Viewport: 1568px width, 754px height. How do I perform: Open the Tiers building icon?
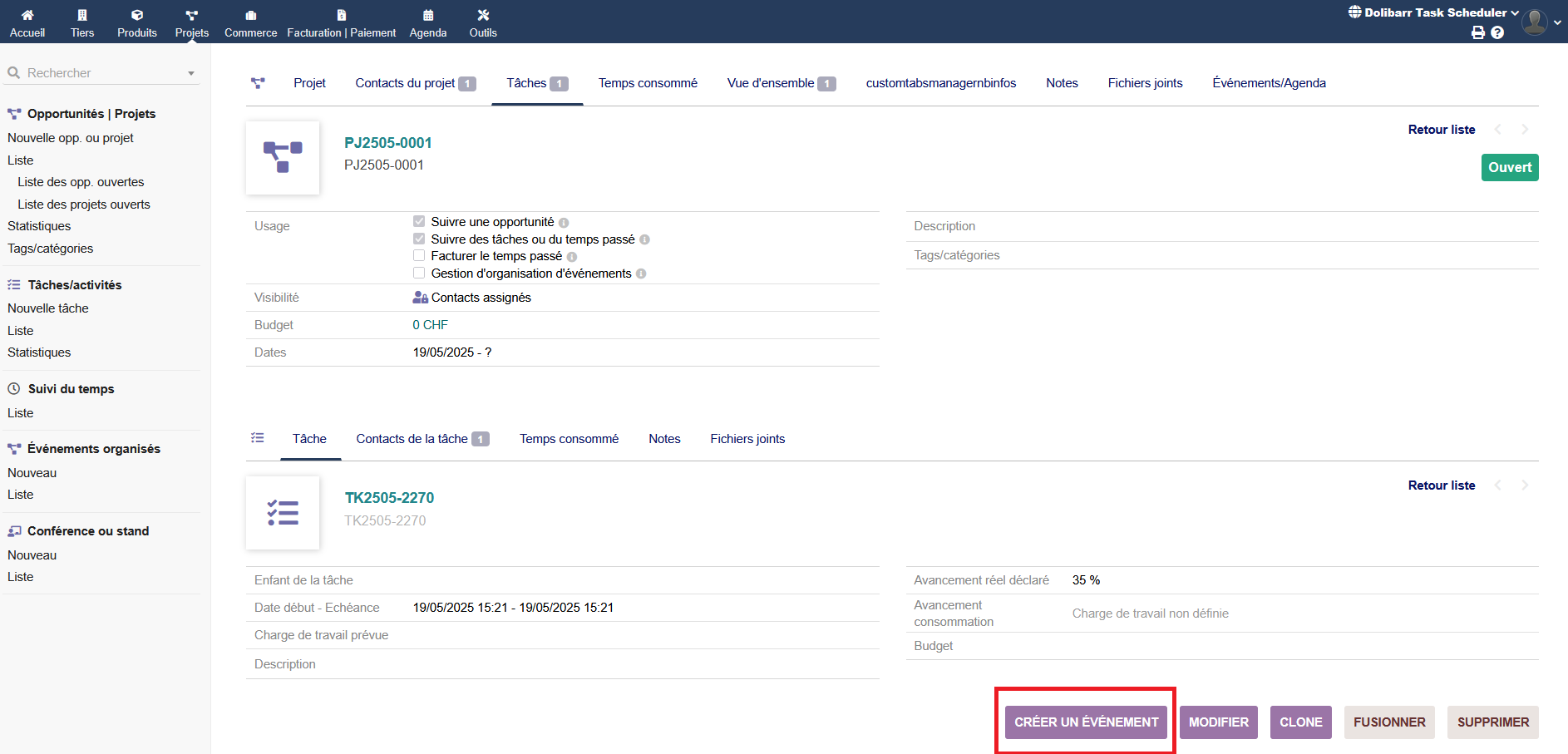pyautogui.click(x=82, y=15)
